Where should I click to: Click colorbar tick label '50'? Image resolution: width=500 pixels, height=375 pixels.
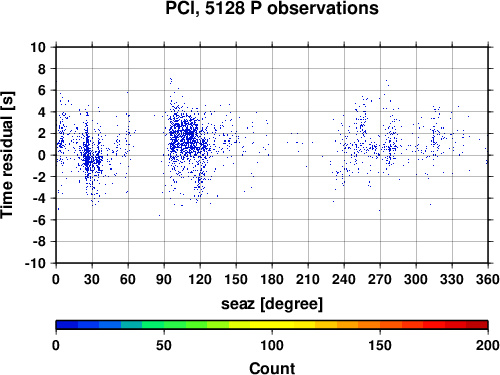(164, 345)
